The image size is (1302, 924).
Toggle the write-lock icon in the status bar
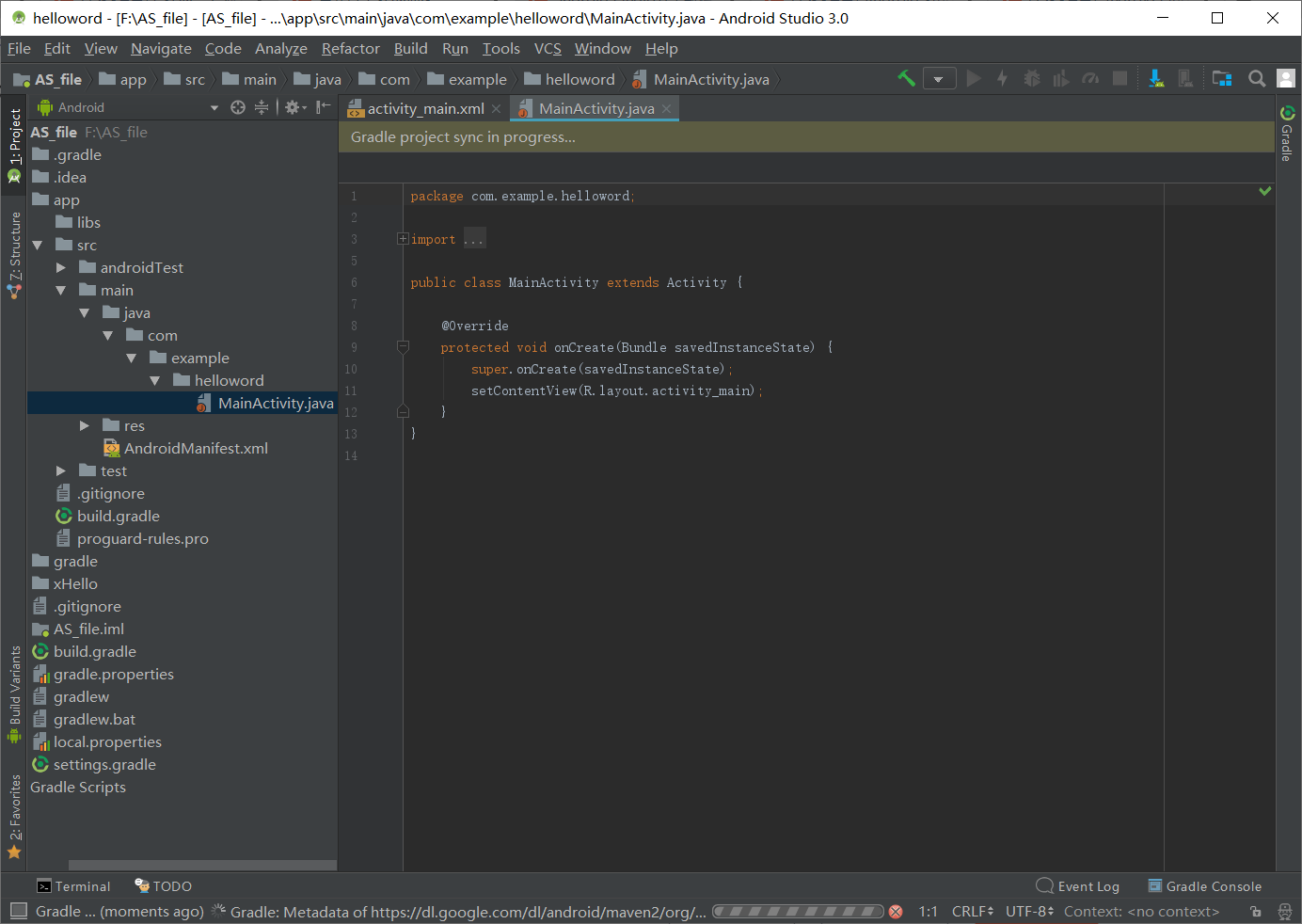click(1255, 911)
